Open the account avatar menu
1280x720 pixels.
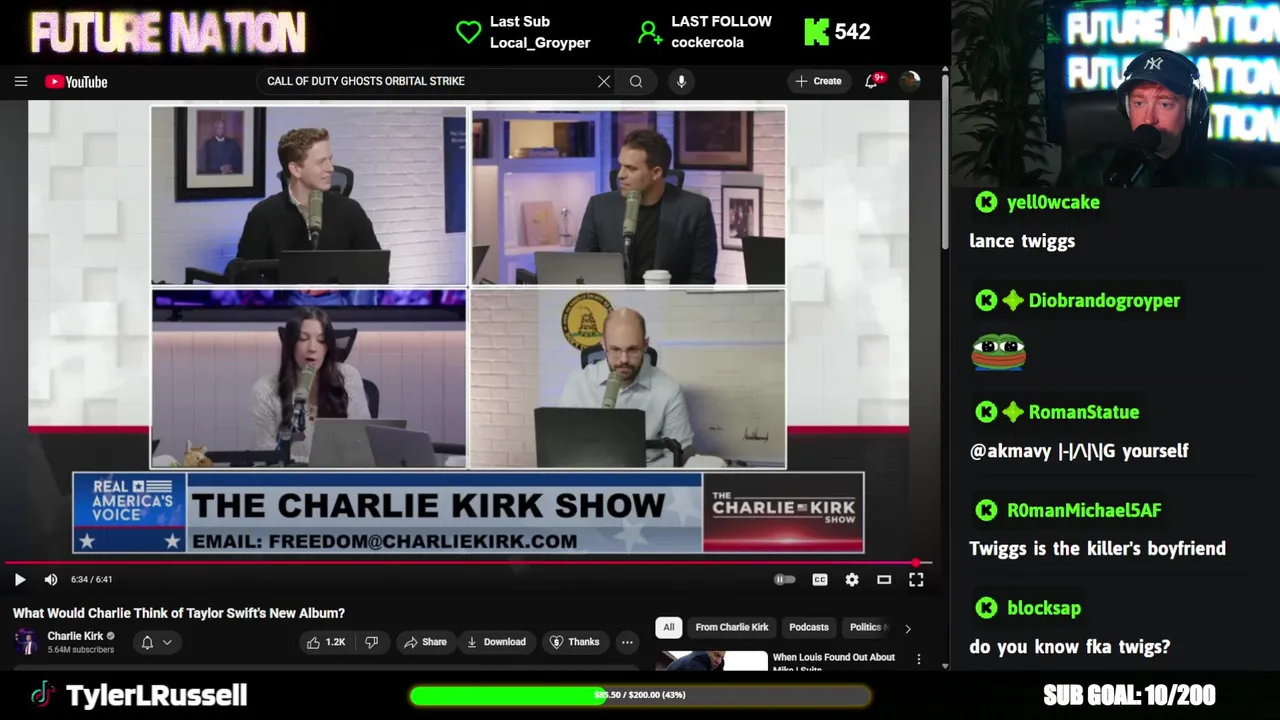(910, 81)
